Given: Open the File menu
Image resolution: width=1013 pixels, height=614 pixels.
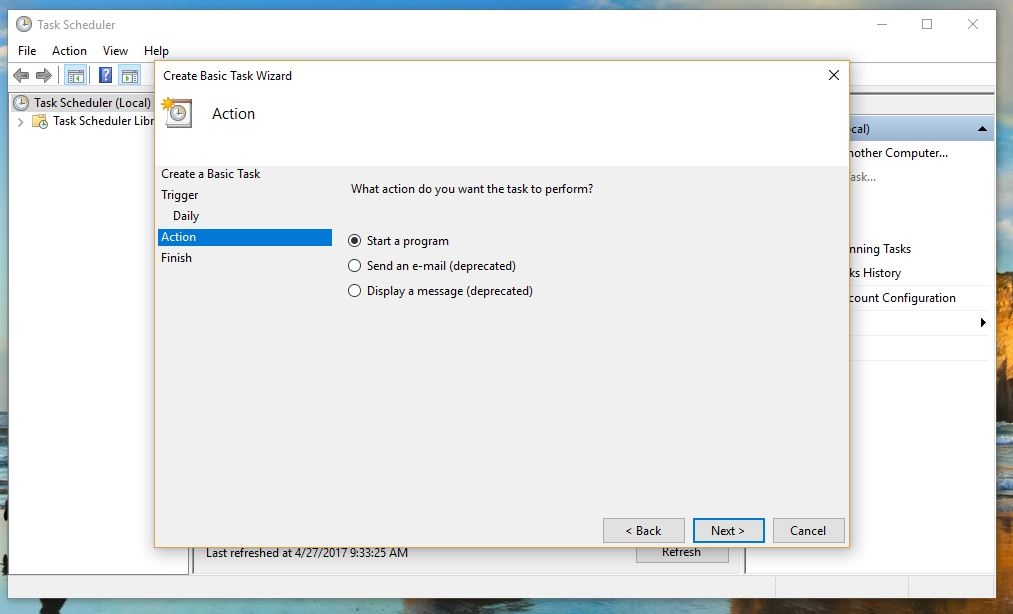Looking at the screenshot, I should (x=27, y=50).
